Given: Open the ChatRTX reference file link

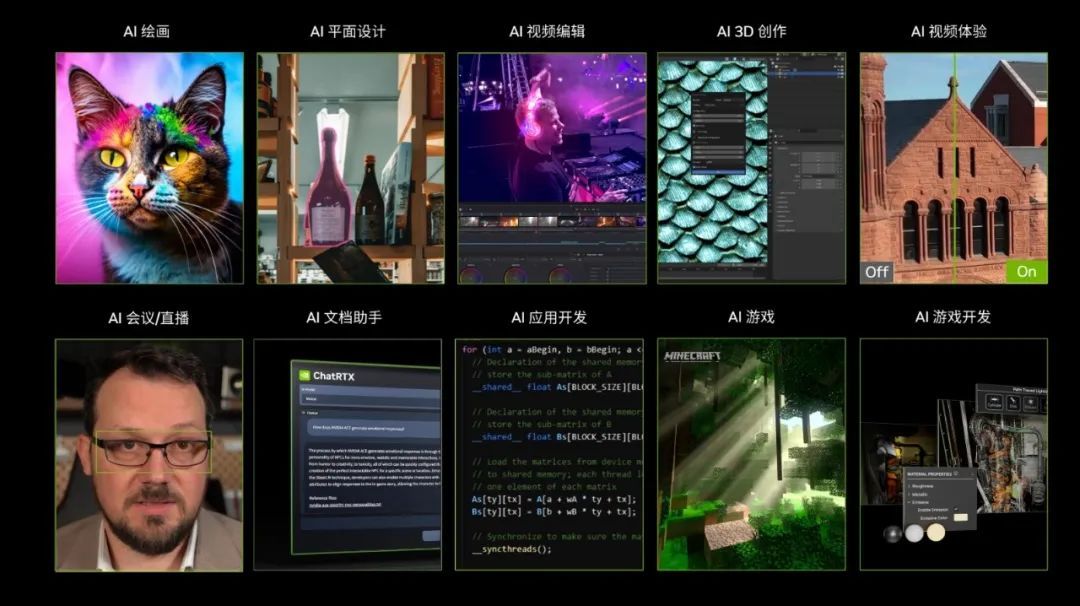Looking at the screenshot, I should [344, 505].
